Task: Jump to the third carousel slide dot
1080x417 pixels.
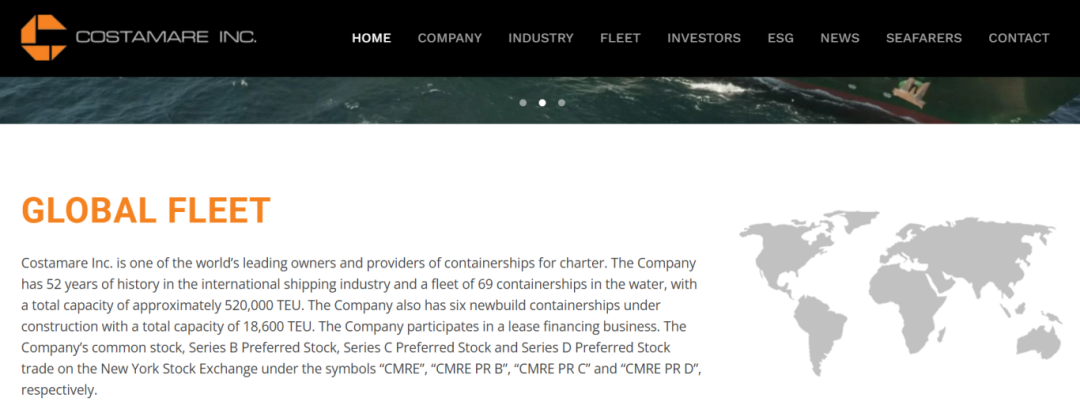Action: 561,102
